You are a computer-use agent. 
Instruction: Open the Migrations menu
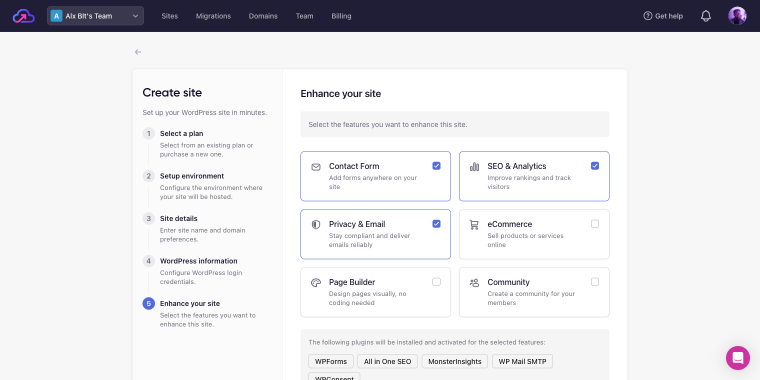tap(213, 16)
